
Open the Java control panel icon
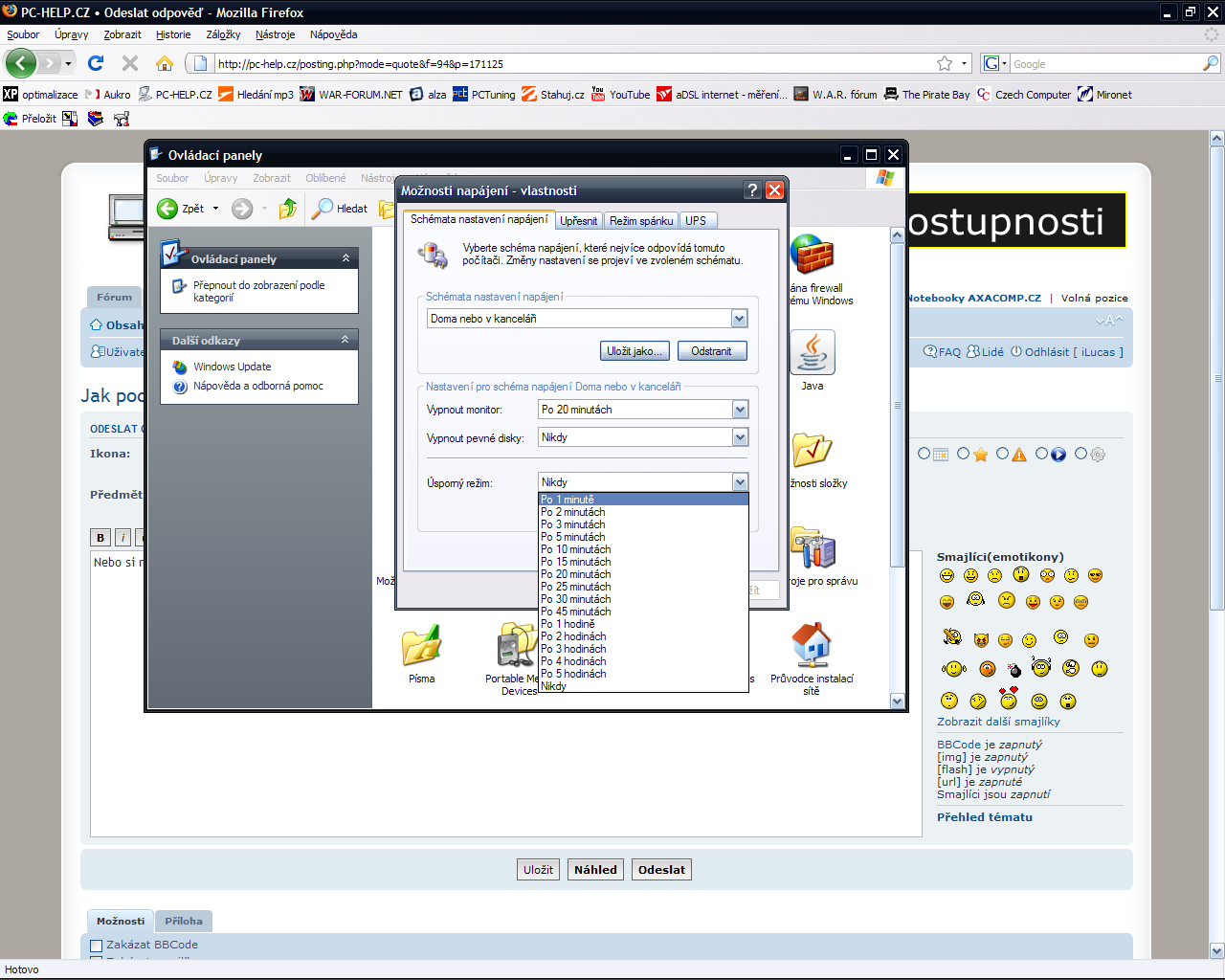pyautogui.click(x=813, y=361)
